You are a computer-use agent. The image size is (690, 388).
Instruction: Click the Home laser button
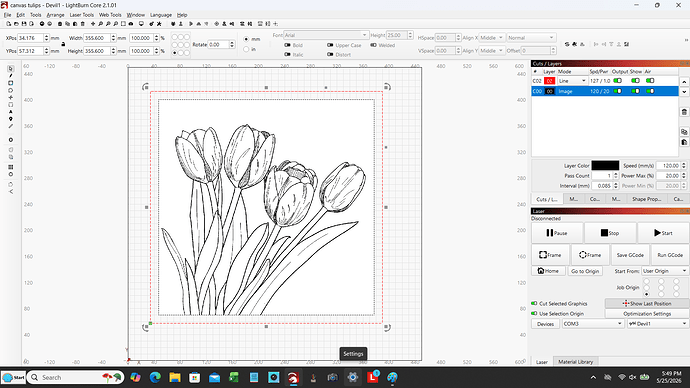[x=548, y=271]
